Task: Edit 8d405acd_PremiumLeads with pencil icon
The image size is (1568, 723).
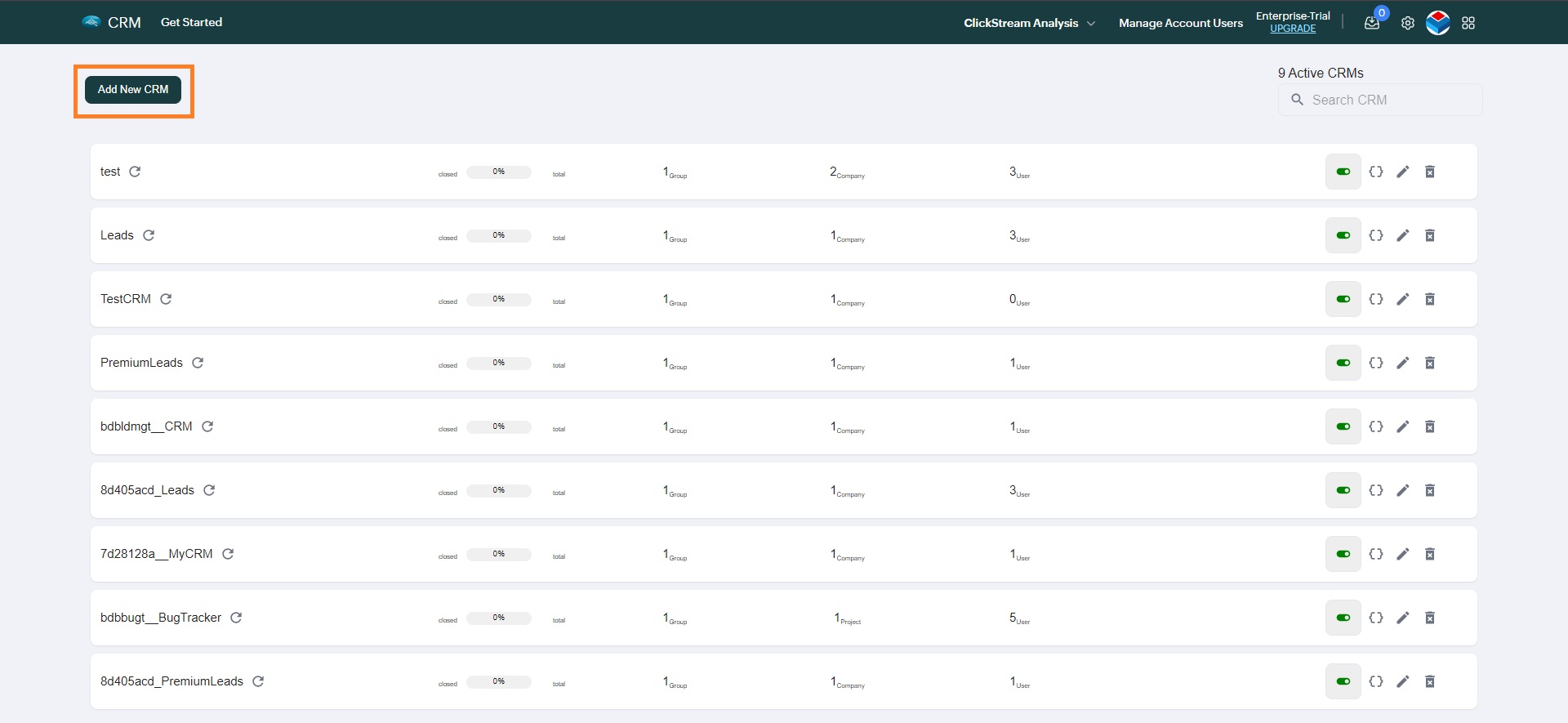Action: point(1403,681)
